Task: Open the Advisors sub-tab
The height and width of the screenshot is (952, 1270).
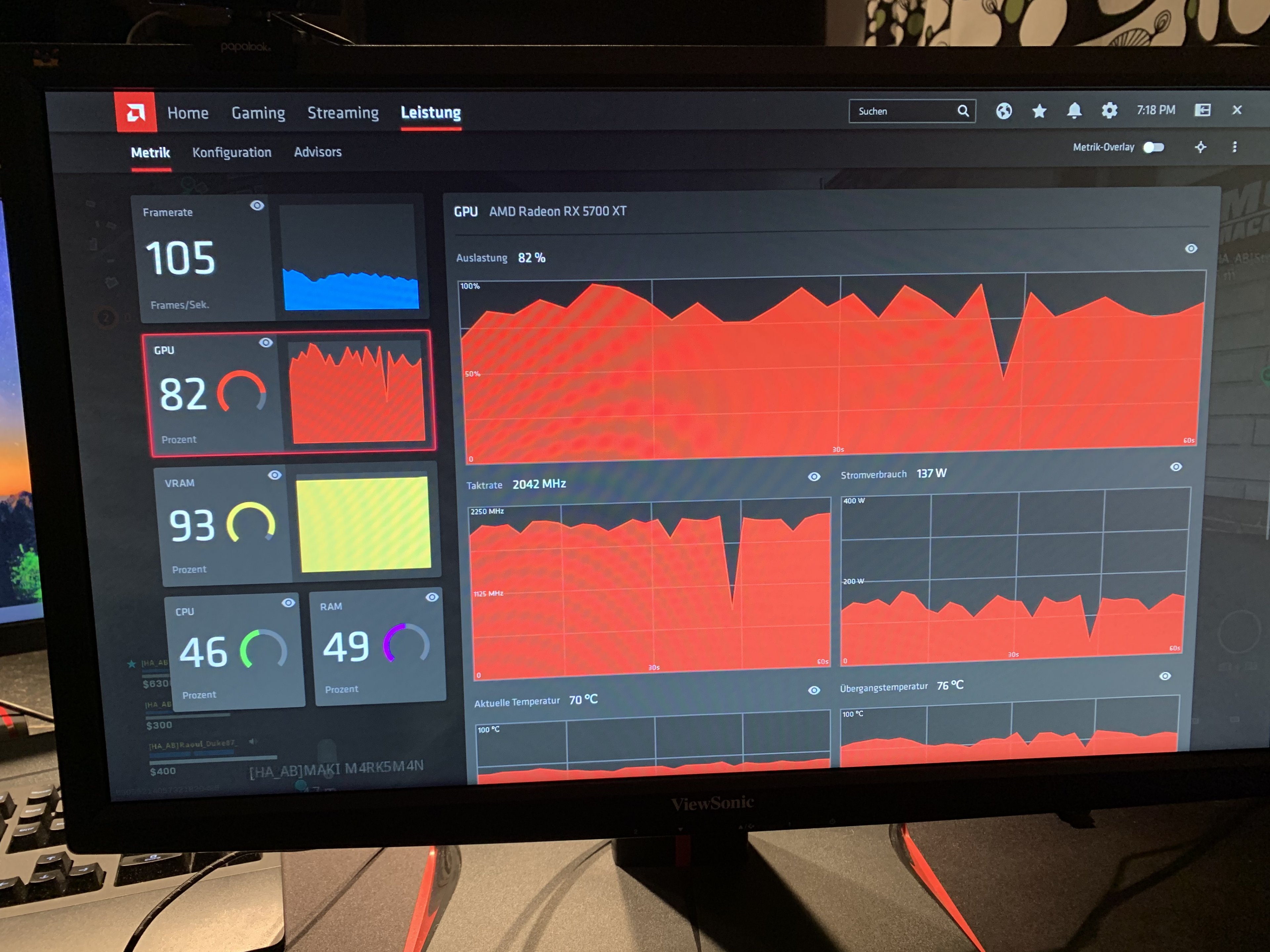Action: (317, 152)
